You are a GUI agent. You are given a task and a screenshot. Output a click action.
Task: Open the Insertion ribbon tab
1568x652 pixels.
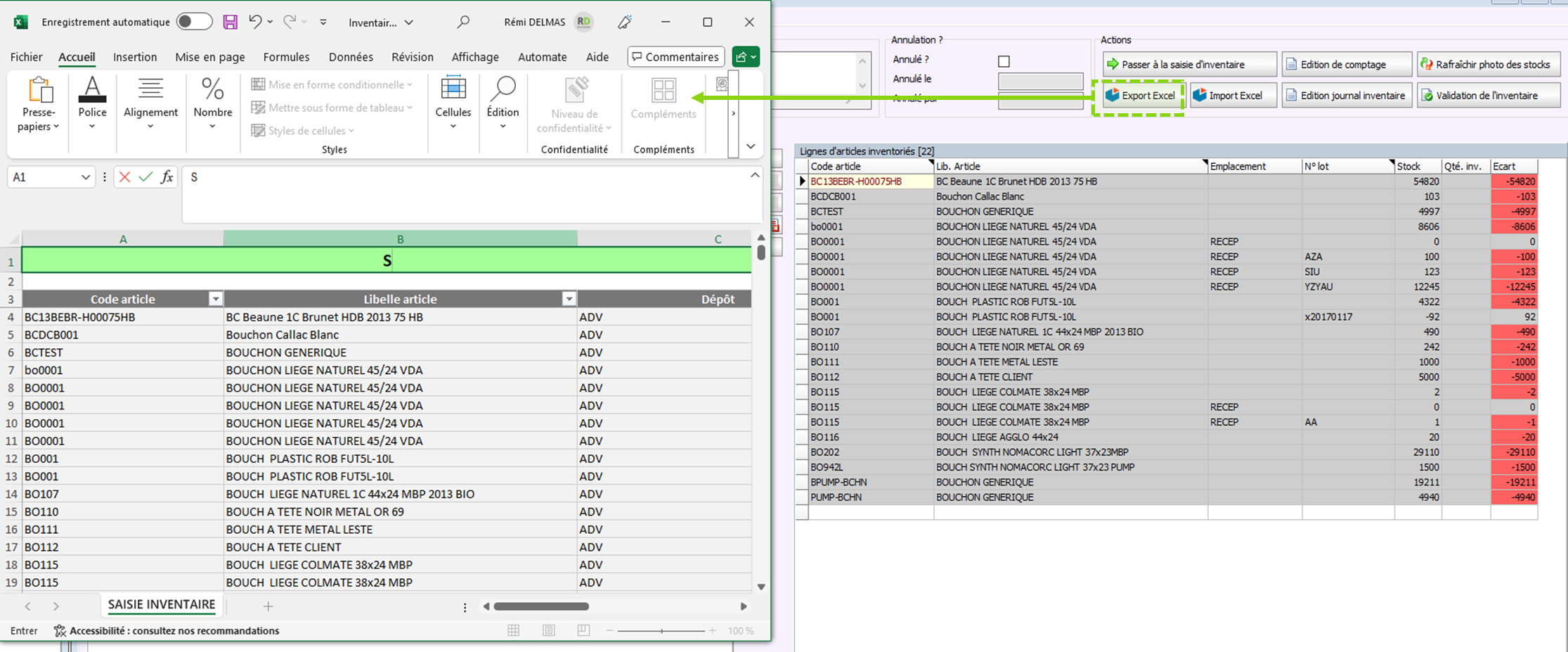[135, 57]
